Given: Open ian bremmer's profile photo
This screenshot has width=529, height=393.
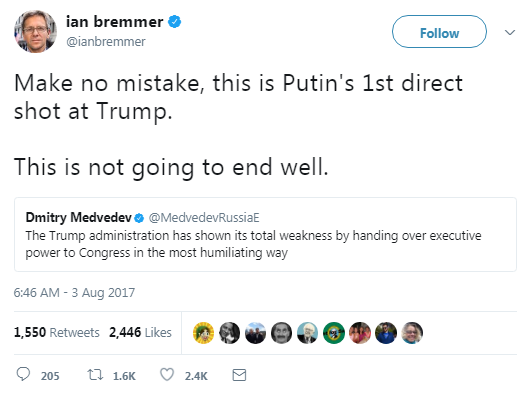Looking at the screenshot, I should 35,32.
